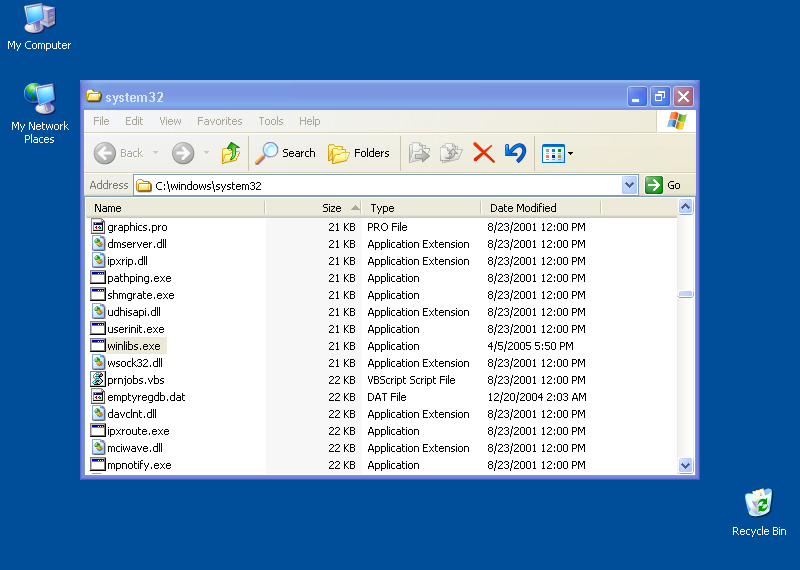The width and height of the screenshot is (800, 570).
Task: Click the Search magnifier toolbar button
Action: click(x=285, y=153)
